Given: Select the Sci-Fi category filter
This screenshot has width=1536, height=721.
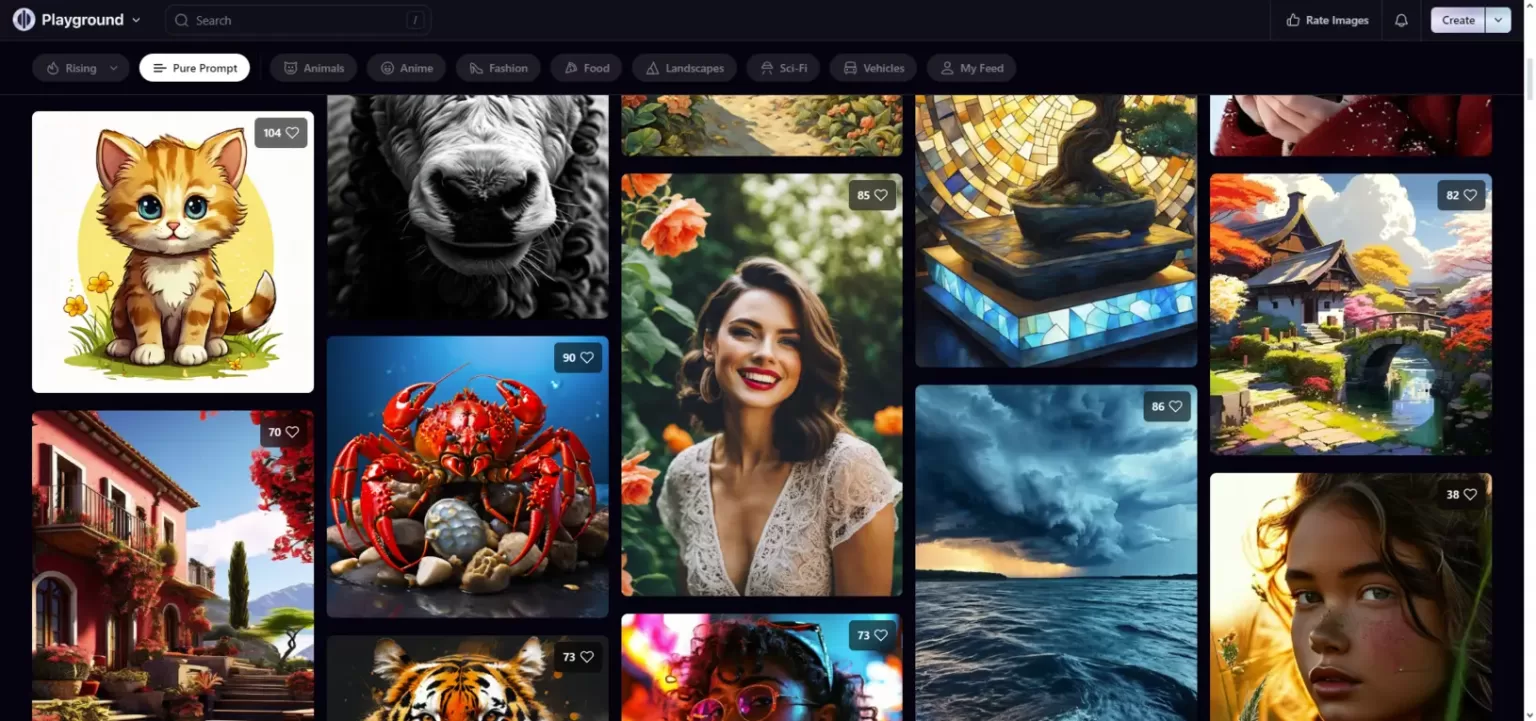Looking at the screenshot, I should coord(783,68).
